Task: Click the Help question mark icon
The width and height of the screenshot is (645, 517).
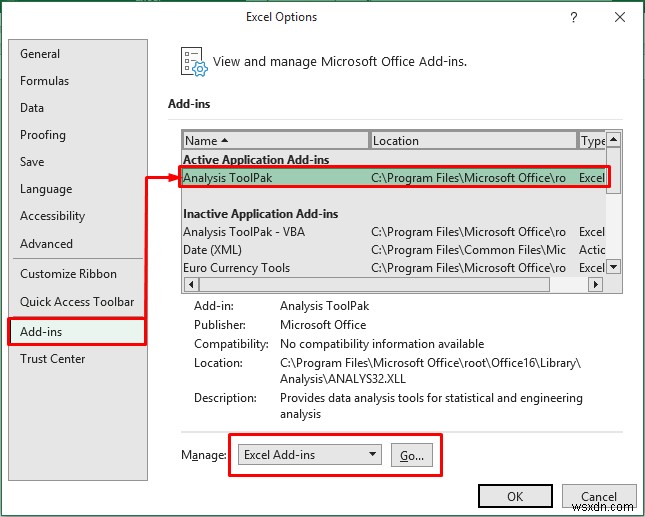Action: point(574,17)
